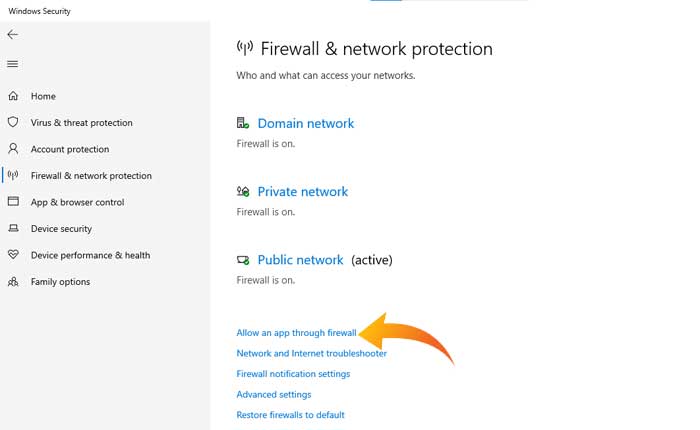Open Public network settings

[300, 260]
